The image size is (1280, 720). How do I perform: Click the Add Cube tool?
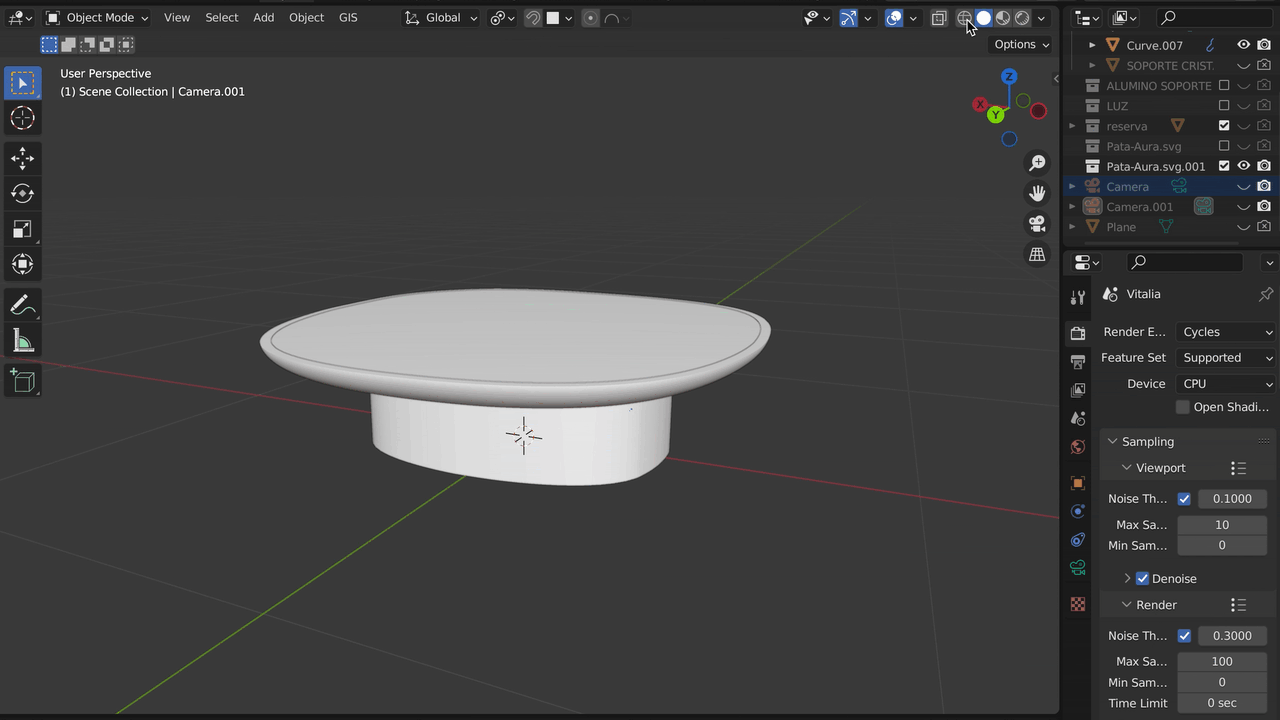pos(22,380)
